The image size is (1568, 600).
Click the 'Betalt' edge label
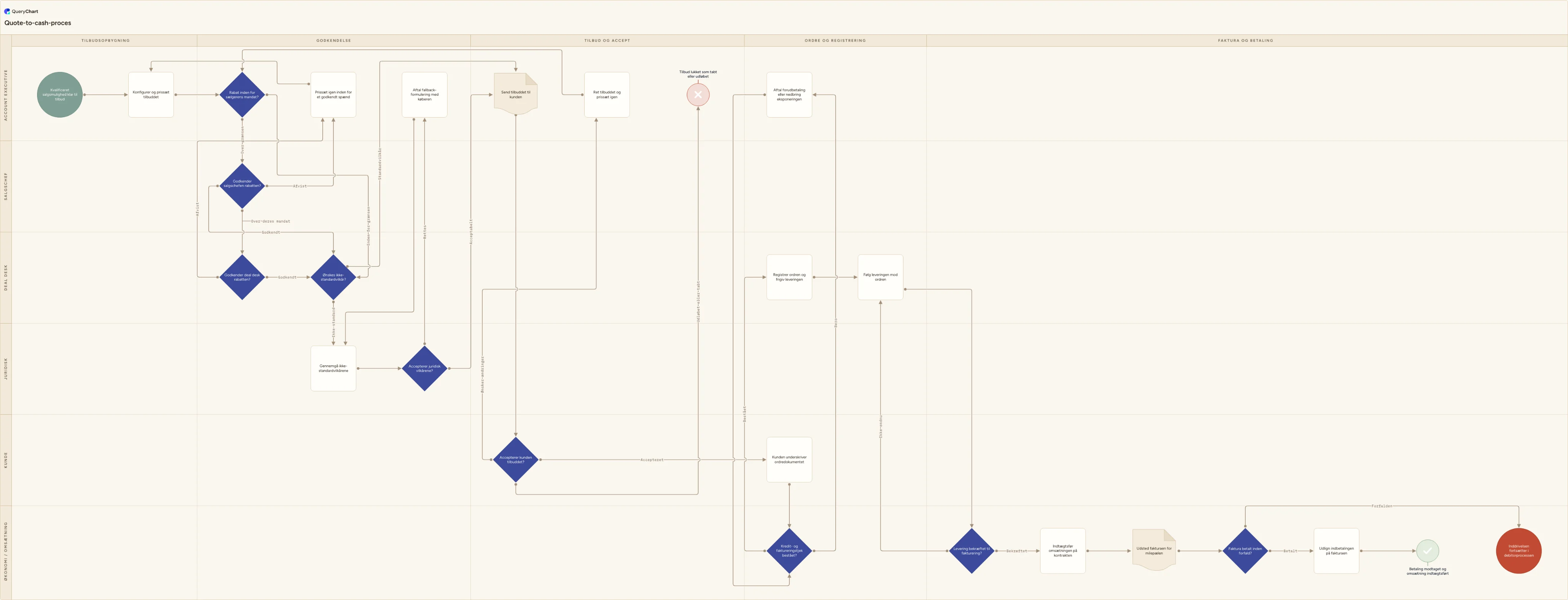click(x=1290, y=551)
